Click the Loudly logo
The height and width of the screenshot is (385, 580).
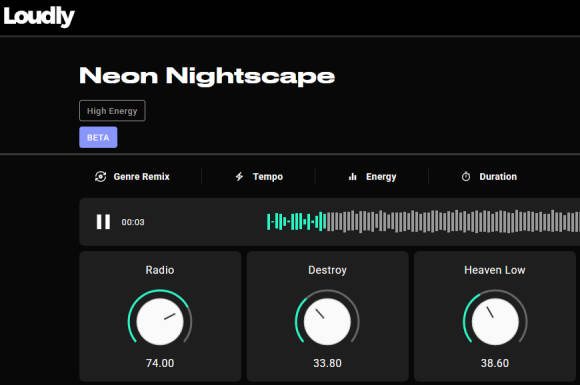(x=39, y=17)
